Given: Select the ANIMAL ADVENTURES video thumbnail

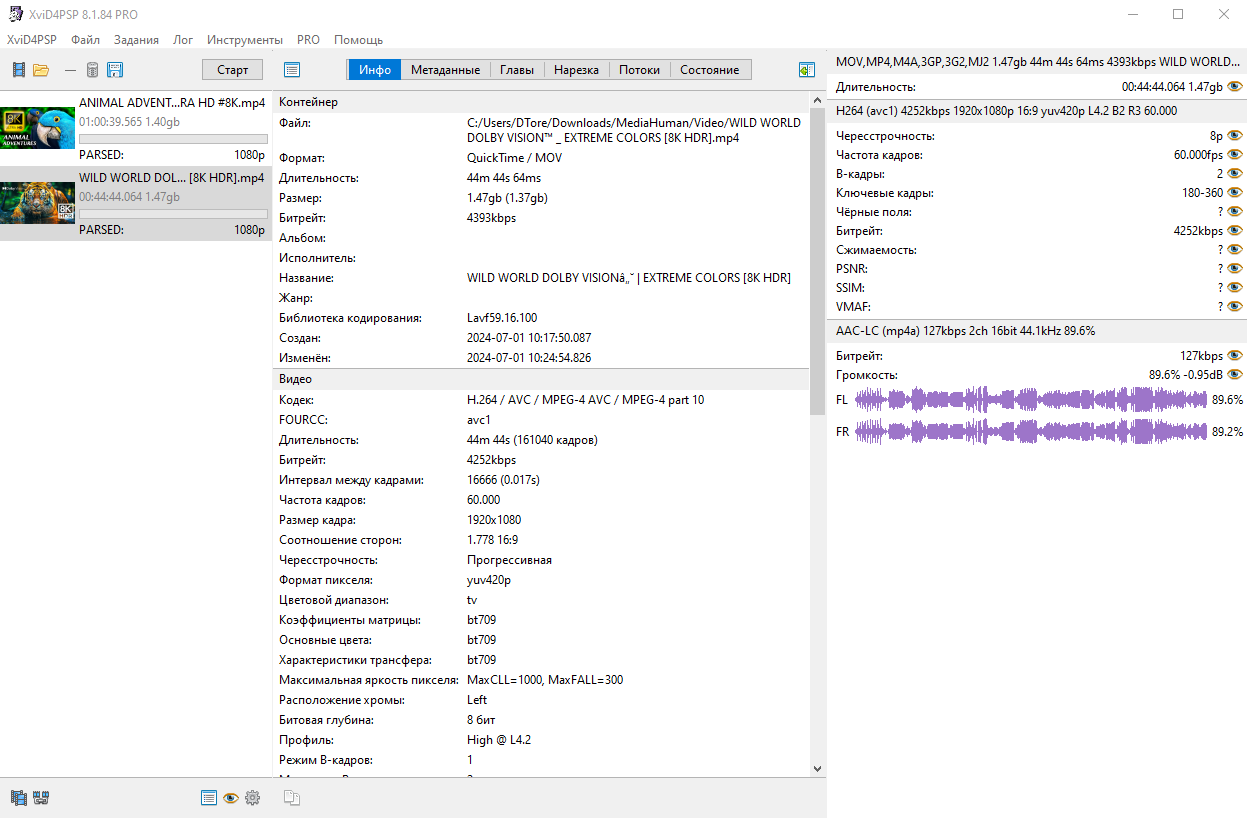Looking at the screenshot, I should click(38, 128).
